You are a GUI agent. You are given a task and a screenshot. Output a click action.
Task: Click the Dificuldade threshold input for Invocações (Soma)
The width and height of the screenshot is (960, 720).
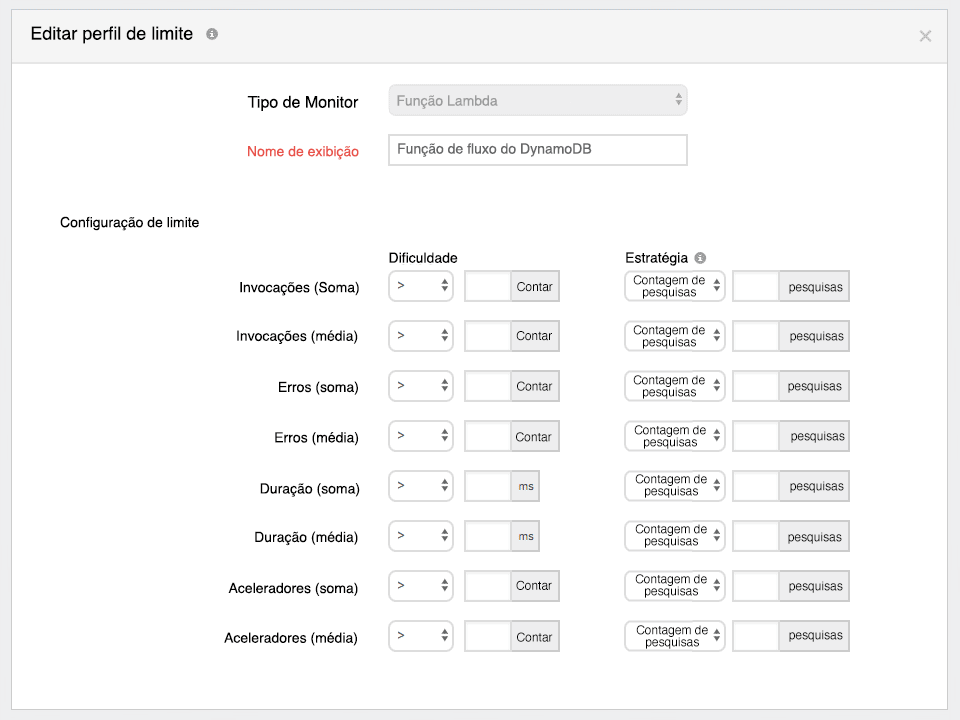(487, 286)
